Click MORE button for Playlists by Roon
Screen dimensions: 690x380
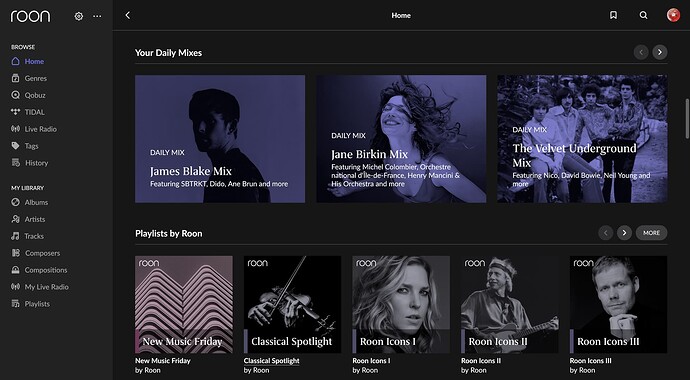point(651,233)
